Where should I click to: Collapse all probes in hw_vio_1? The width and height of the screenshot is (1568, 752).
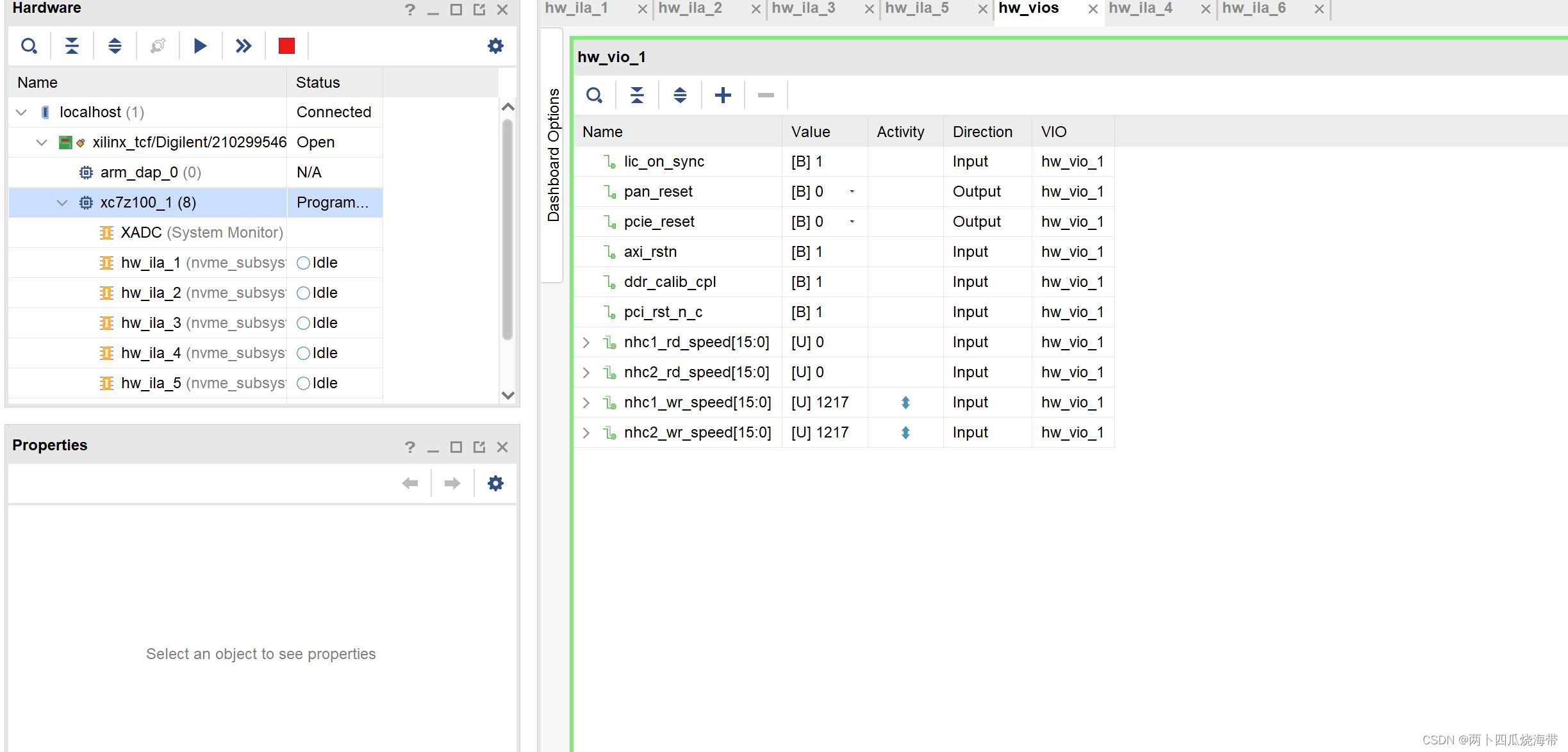[x=637, y=95]
